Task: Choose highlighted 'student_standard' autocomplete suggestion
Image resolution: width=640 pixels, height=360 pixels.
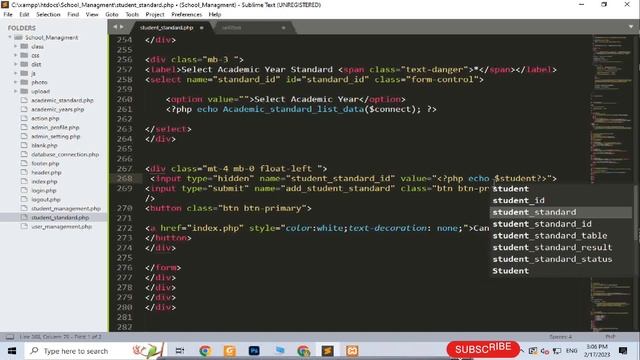Action: [561, 212]
